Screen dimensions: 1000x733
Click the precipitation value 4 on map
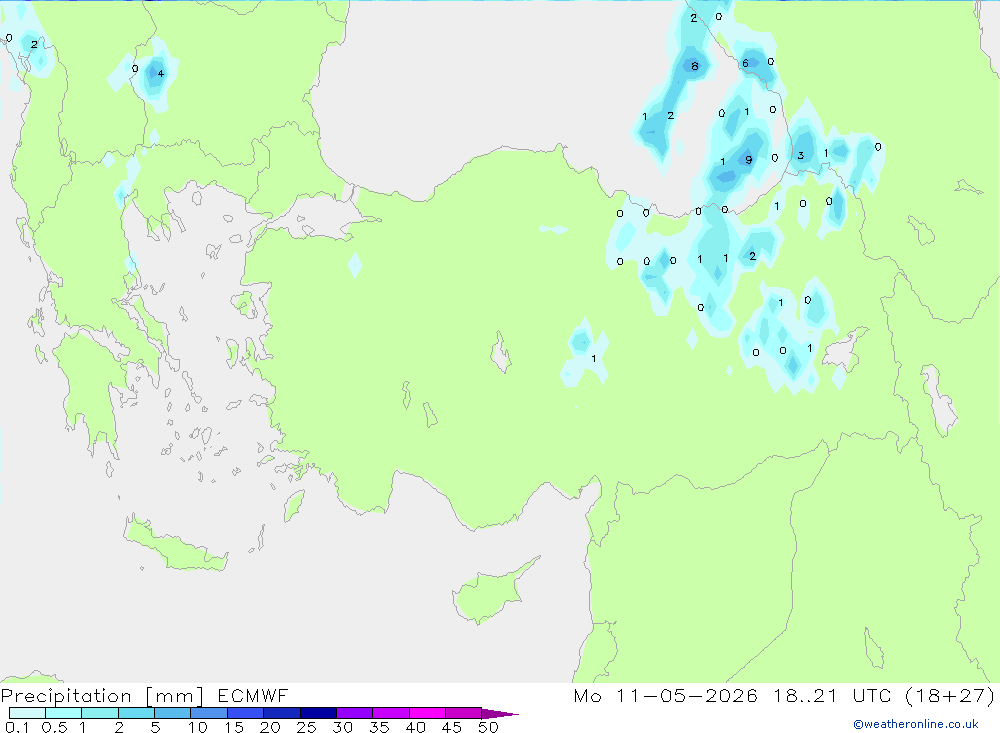pyautogui.click(x=161, y=73)
